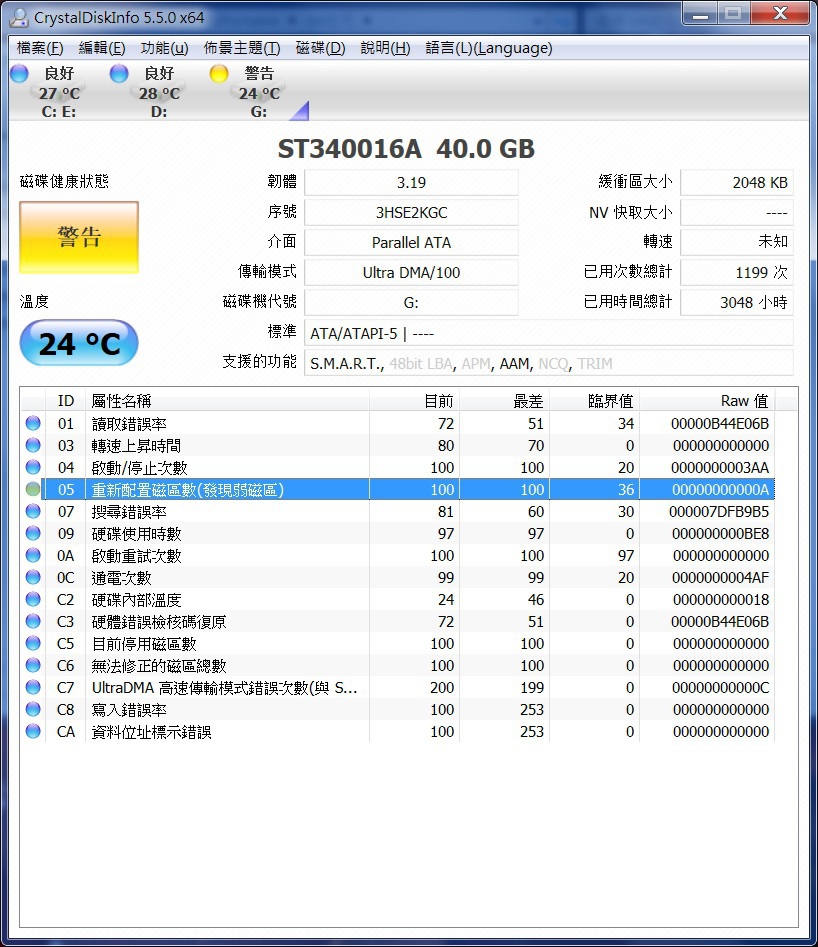818x947 pixels.
Task: Select the 硬碟內部溫度 attribute name
Action: click(137, 600)
